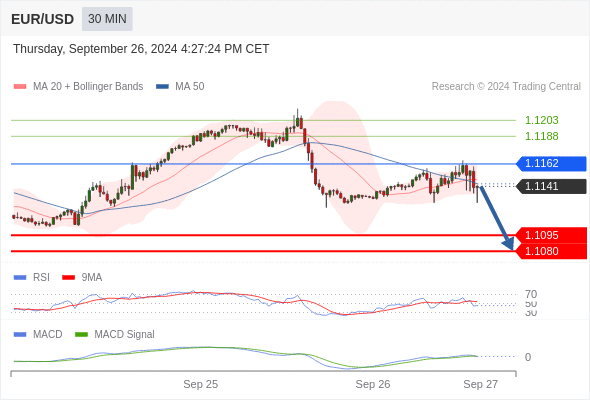Click the red 1.1080 support price tag
Viewport: 590px width, 400px height.
[551, 251]
